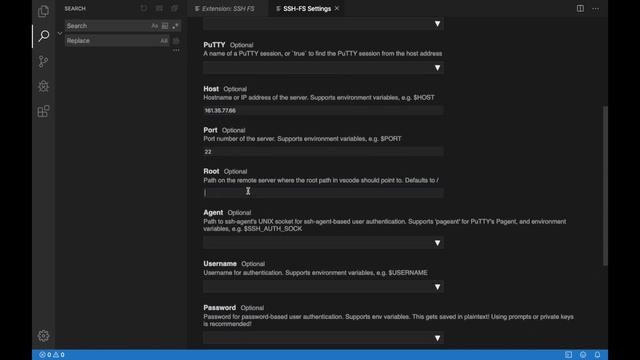Open notifications bell in status bar
640x360 pixels.
click(597, 355)
